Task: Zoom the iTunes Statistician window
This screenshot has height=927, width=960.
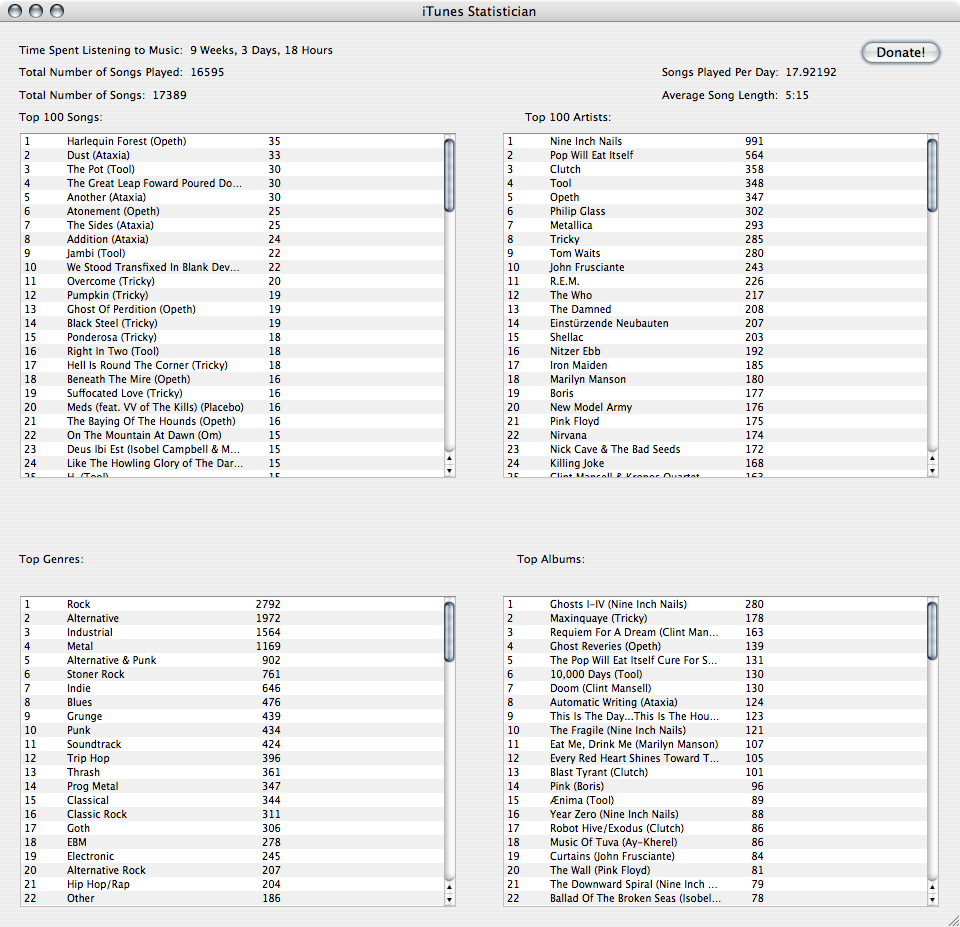Action: (x=57, y=11)
